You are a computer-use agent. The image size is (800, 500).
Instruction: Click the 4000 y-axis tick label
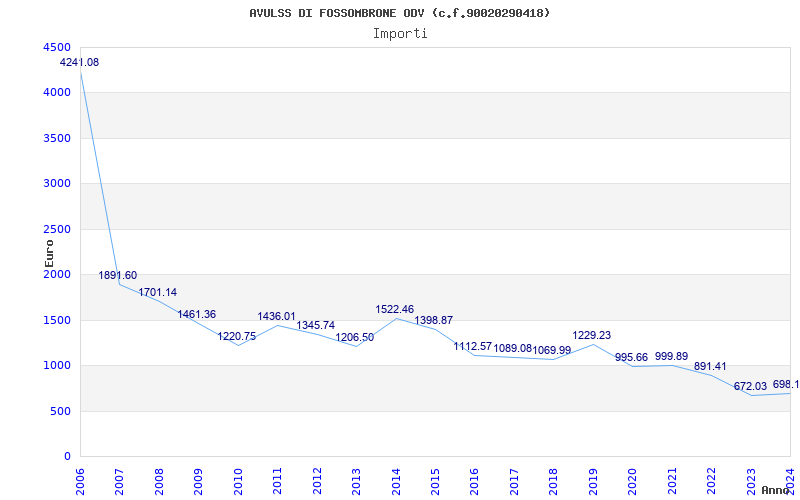(58, 93)
